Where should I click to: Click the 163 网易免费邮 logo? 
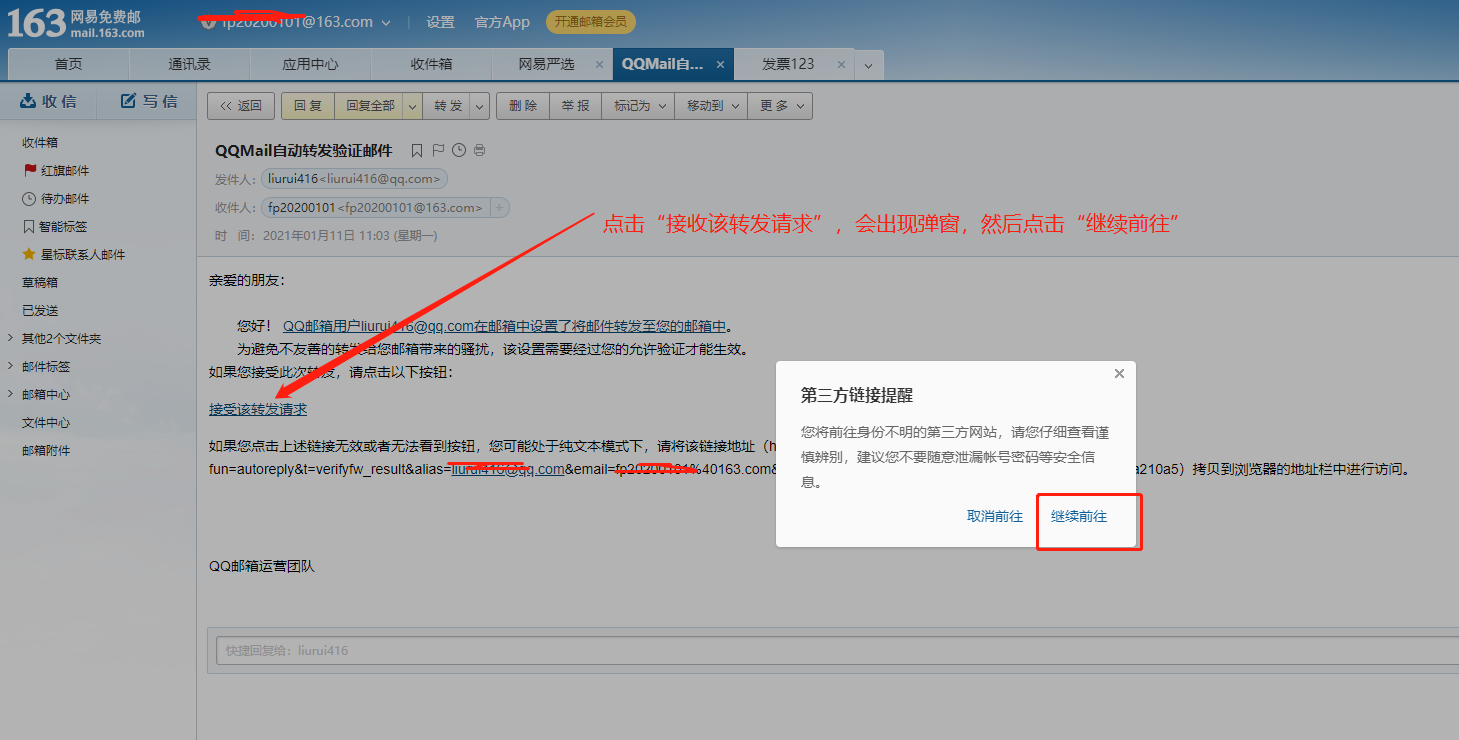pyautogui.click(x=76, y=23)
